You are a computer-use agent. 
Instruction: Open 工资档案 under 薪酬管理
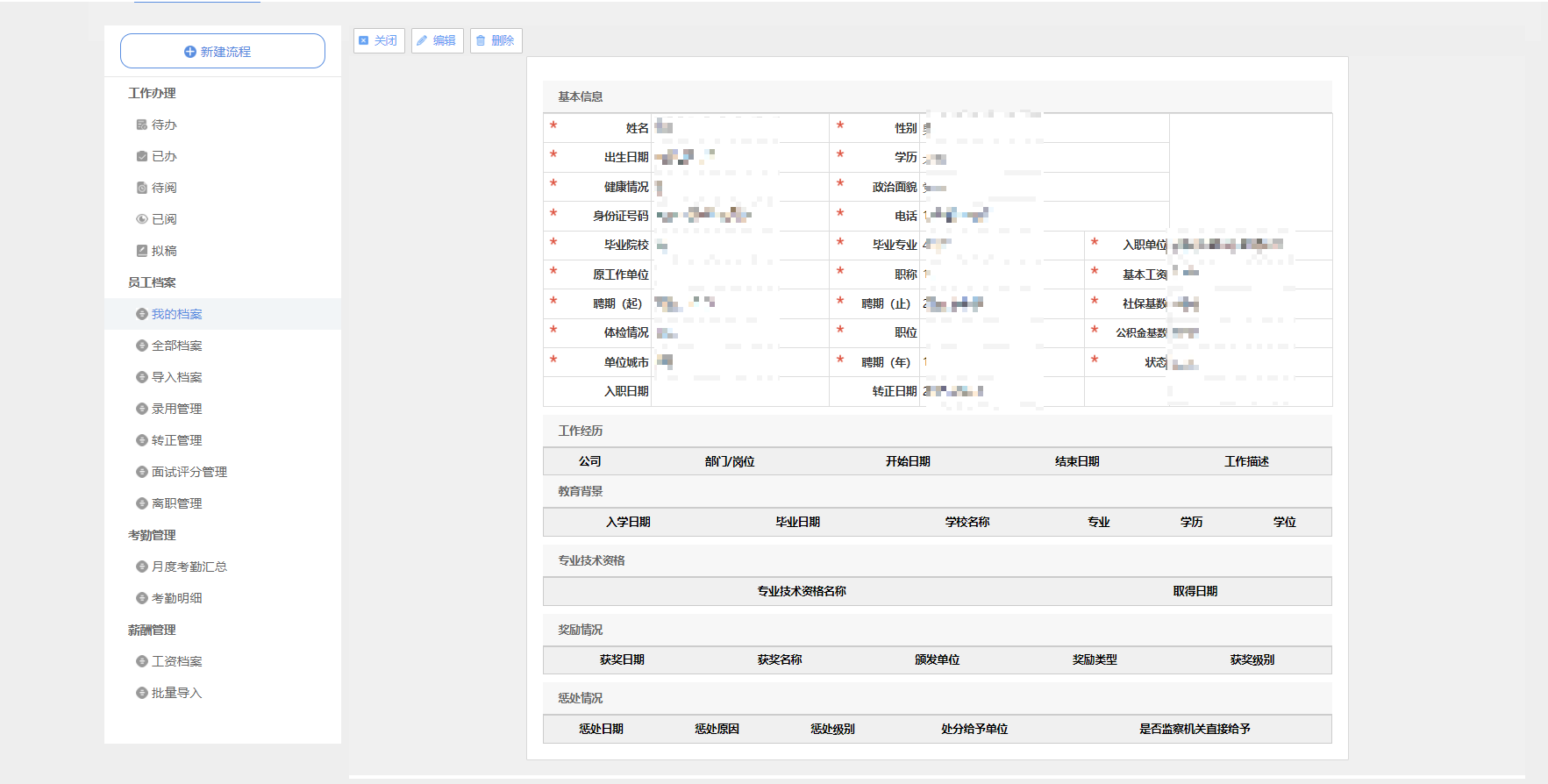[x=176, y=661]
